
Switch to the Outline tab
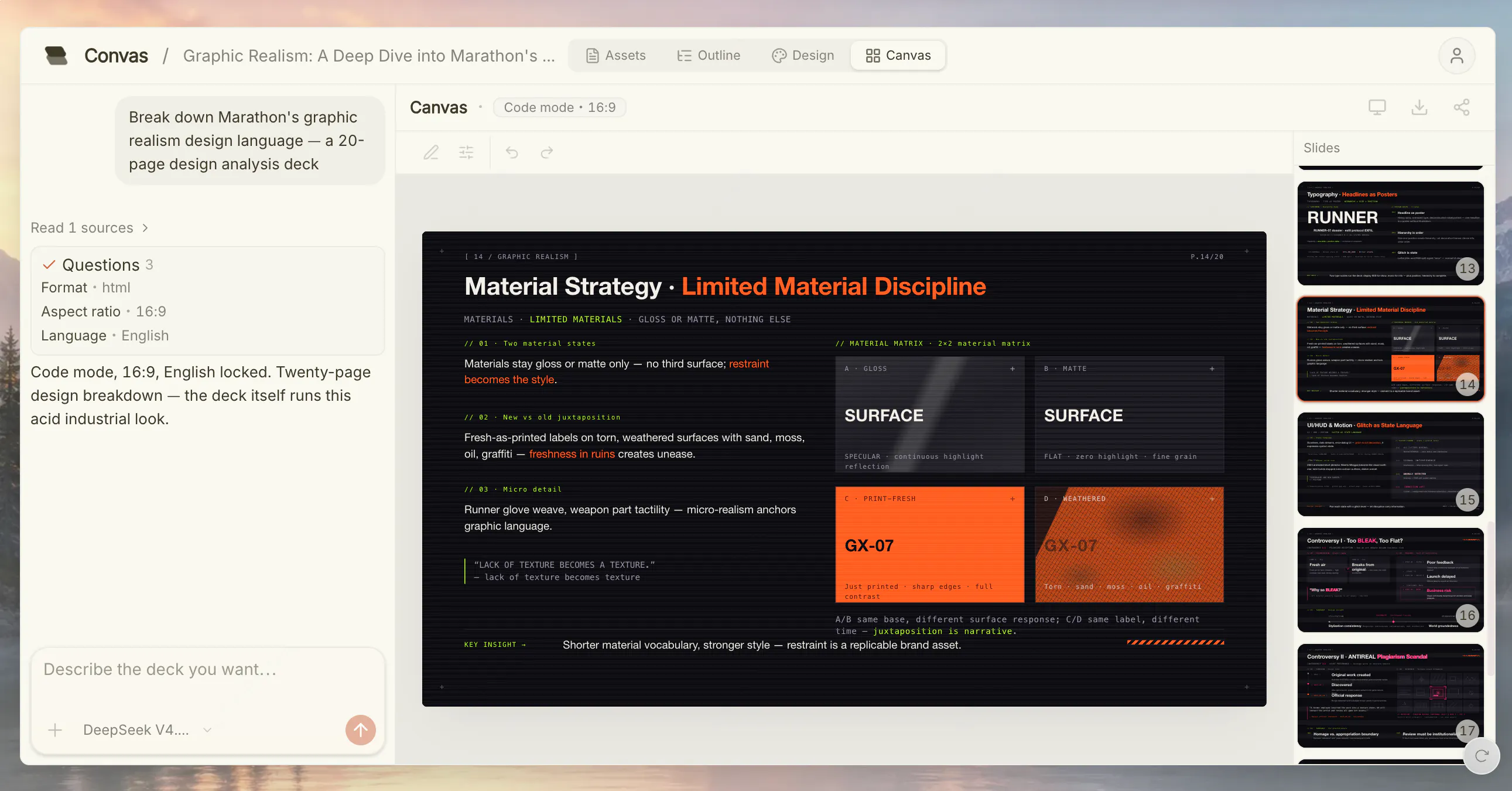pyautogui.click(x=709, y=55)
